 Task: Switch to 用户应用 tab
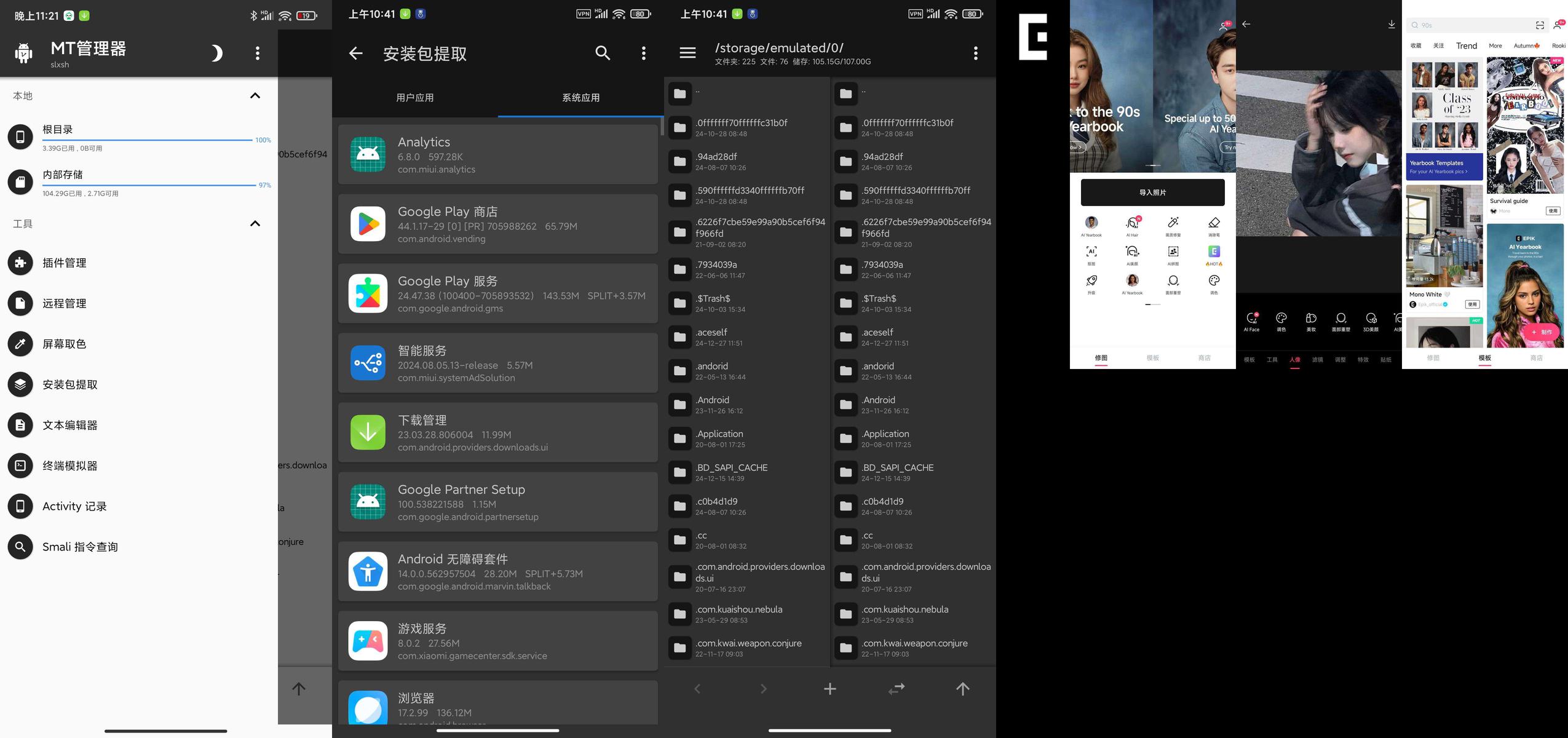point(414,98)
